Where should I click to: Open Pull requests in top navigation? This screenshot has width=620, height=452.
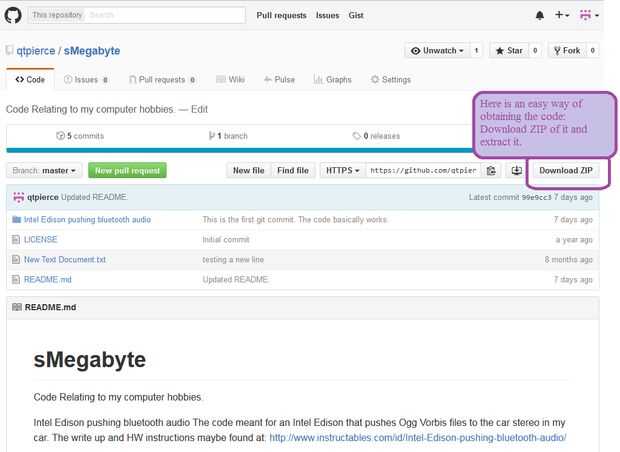point(282,15)
